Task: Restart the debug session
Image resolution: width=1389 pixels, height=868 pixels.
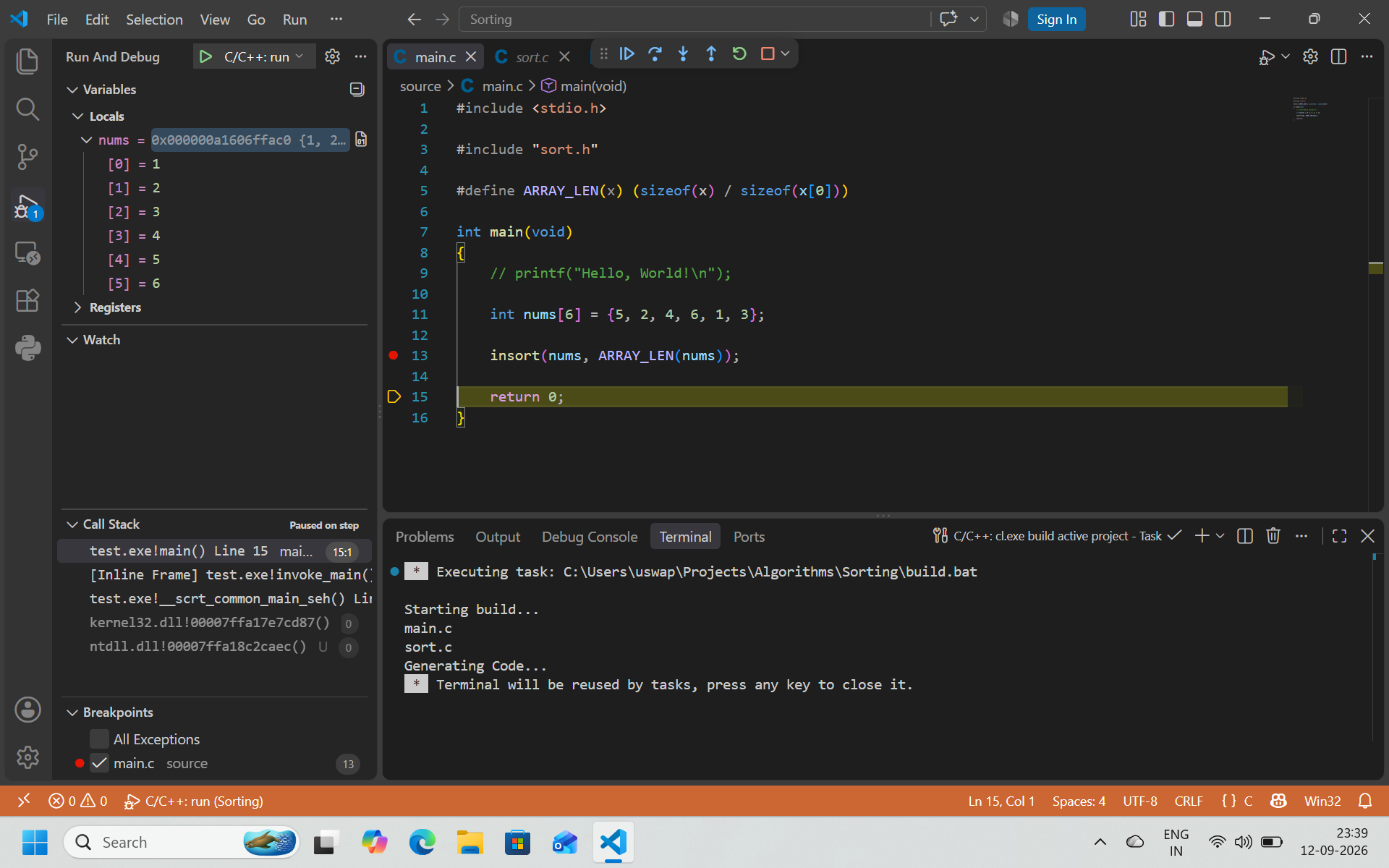Action: pos(739,54)
